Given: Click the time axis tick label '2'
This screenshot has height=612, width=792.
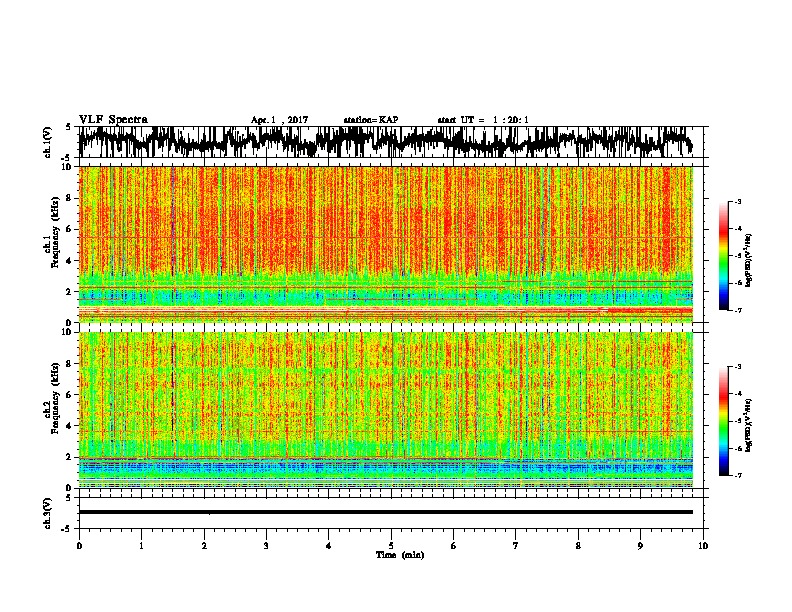Looking at the screenshot, I should (x=204, y=546).
